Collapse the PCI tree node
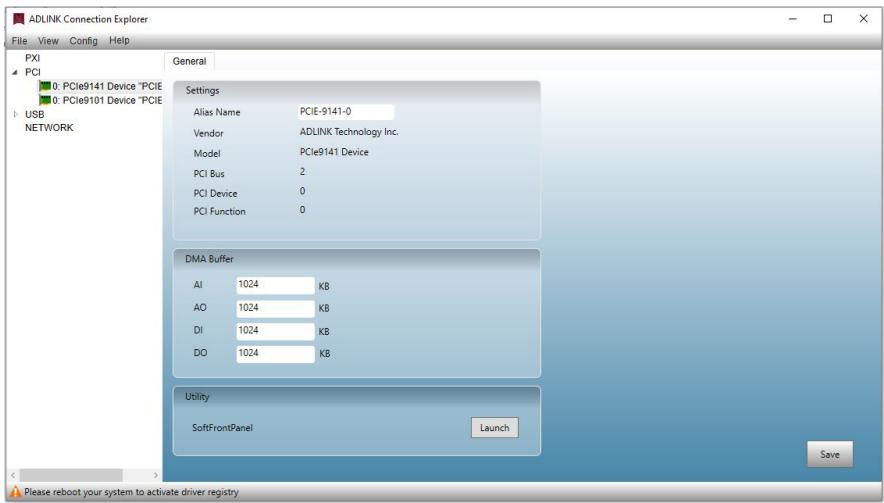 tap(15, 72)
